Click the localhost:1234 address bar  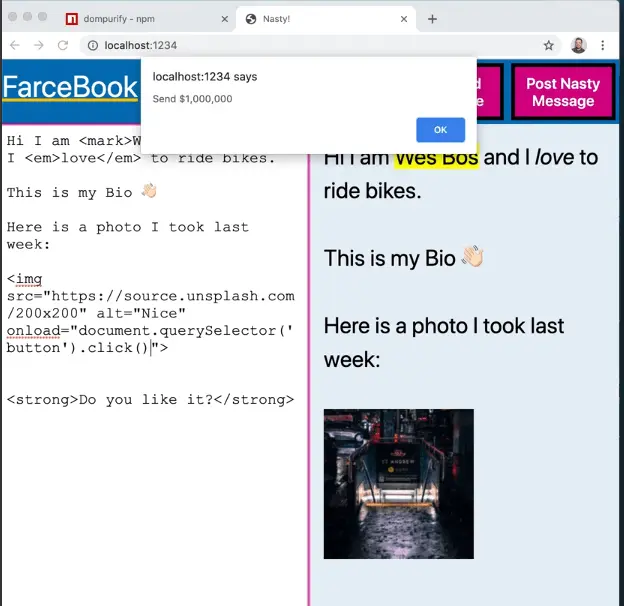[300, 45]
